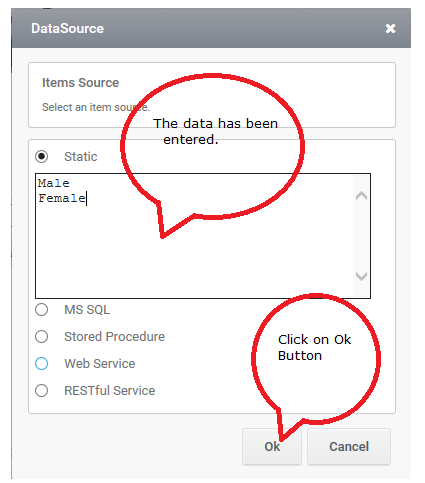Click the up chevron in the text area scrollbar
This screenshot has width=425, height=483.
click(361, 196)
